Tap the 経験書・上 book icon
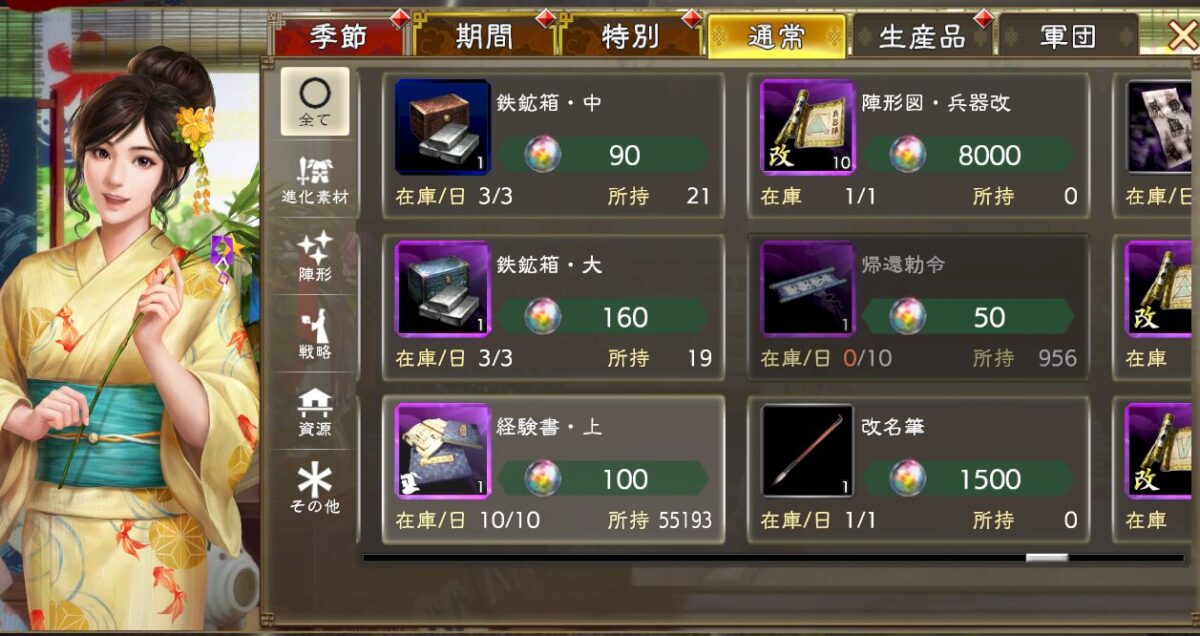The image size is (1200, 636). (x=442, y=451)
